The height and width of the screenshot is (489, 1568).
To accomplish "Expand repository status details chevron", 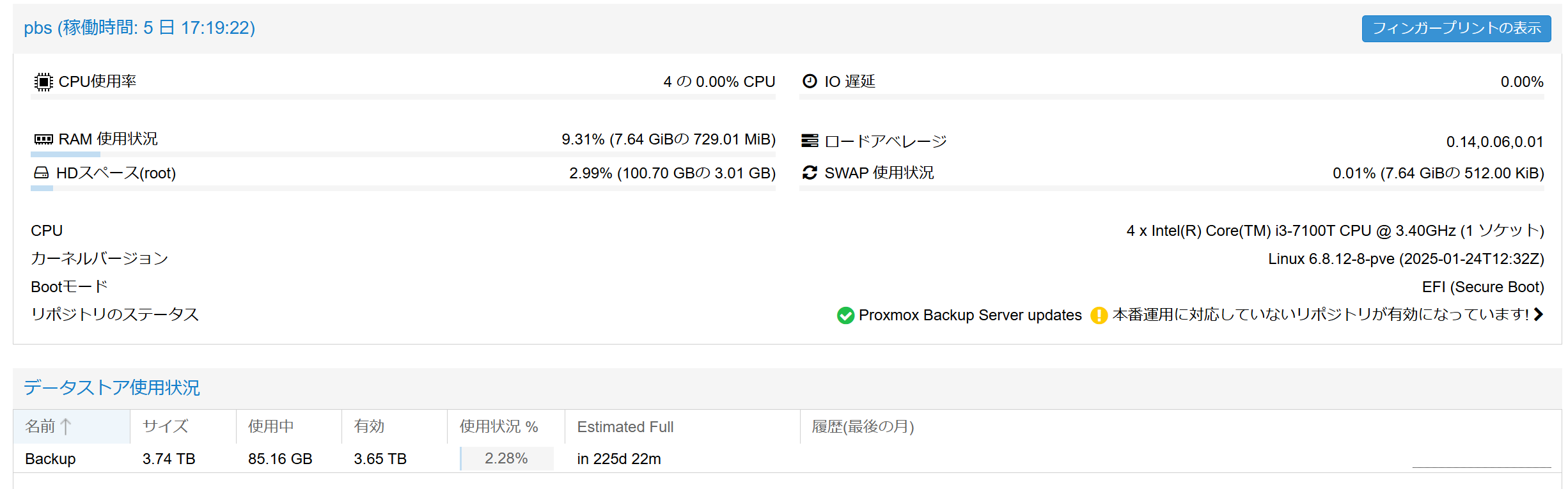I will tap(1538, 314).
